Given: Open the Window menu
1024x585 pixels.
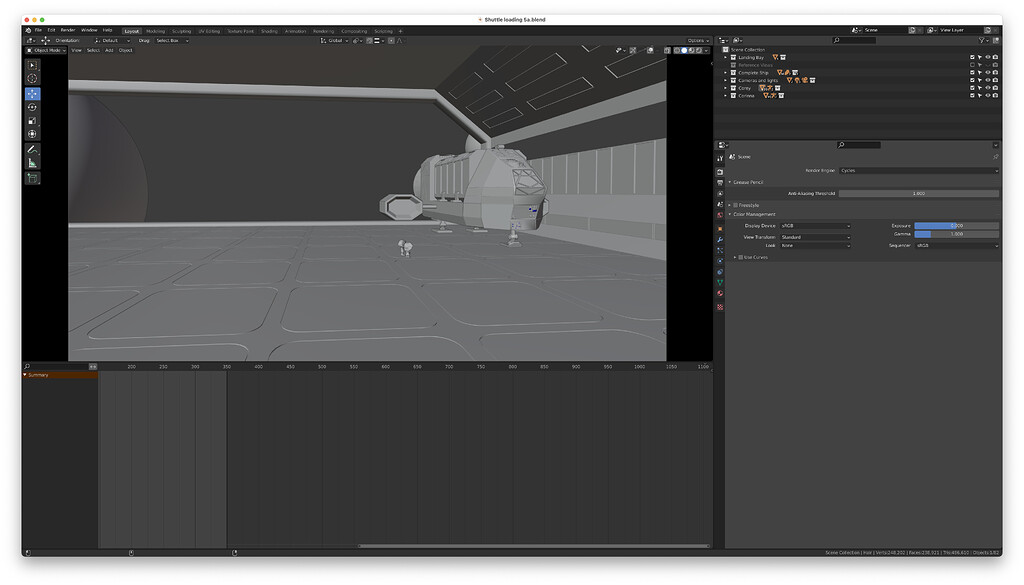Looking at the screenshot, I should 89,30.
